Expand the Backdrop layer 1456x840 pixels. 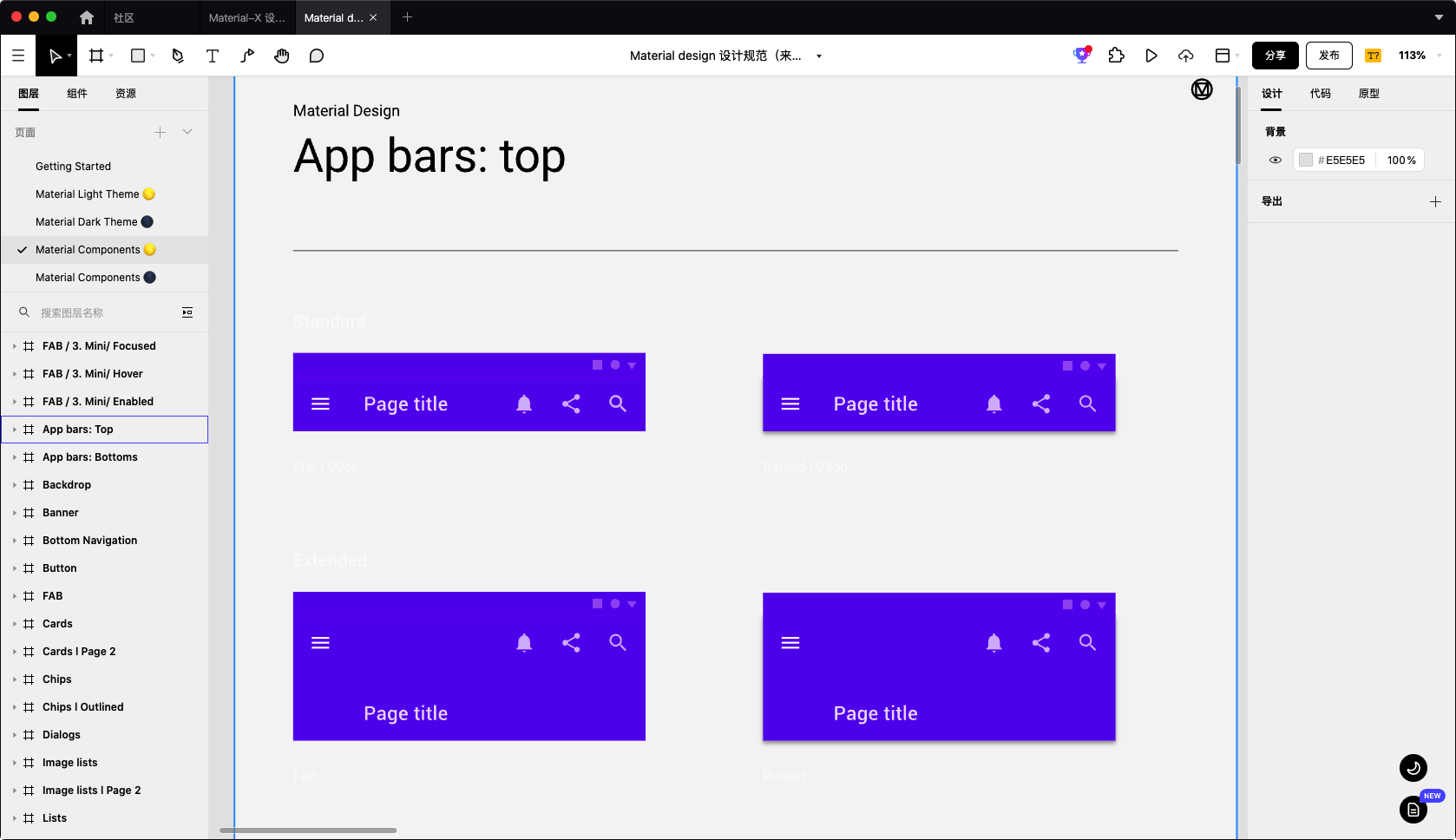15,485
